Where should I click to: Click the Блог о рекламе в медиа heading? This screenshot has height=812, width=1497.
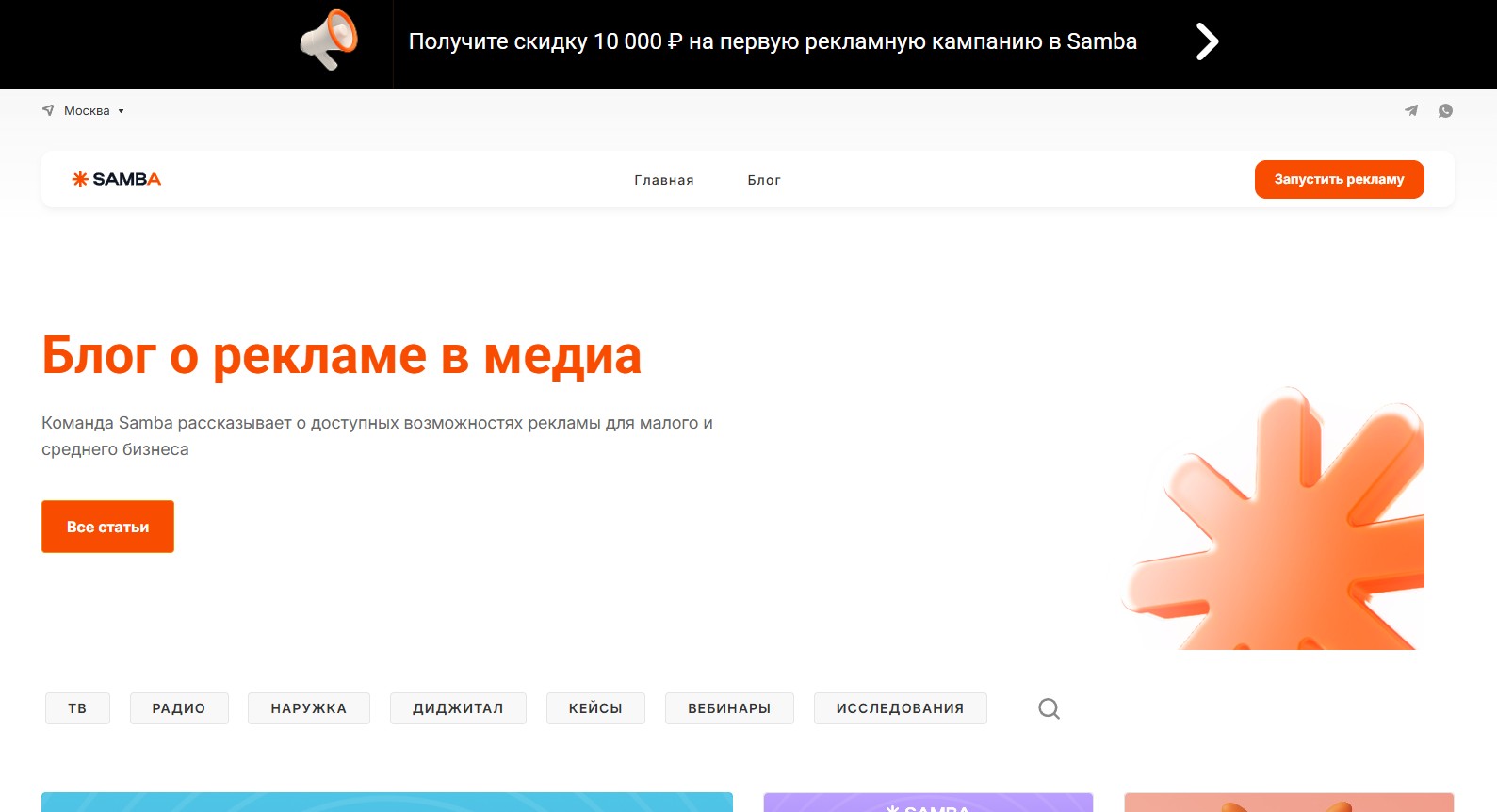pyautogui.click(x=342, y=356)
